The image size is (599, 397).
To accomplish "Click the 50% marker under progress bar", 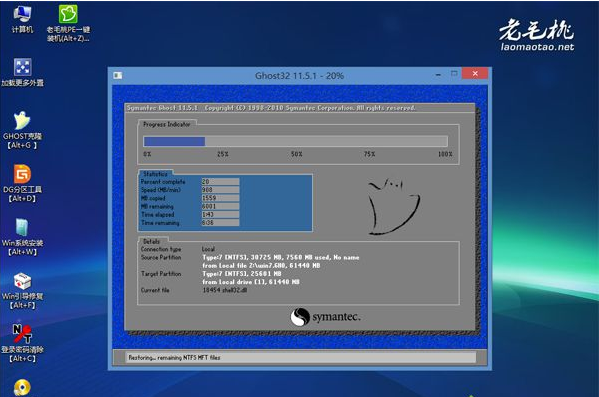I will click(296, 154).
